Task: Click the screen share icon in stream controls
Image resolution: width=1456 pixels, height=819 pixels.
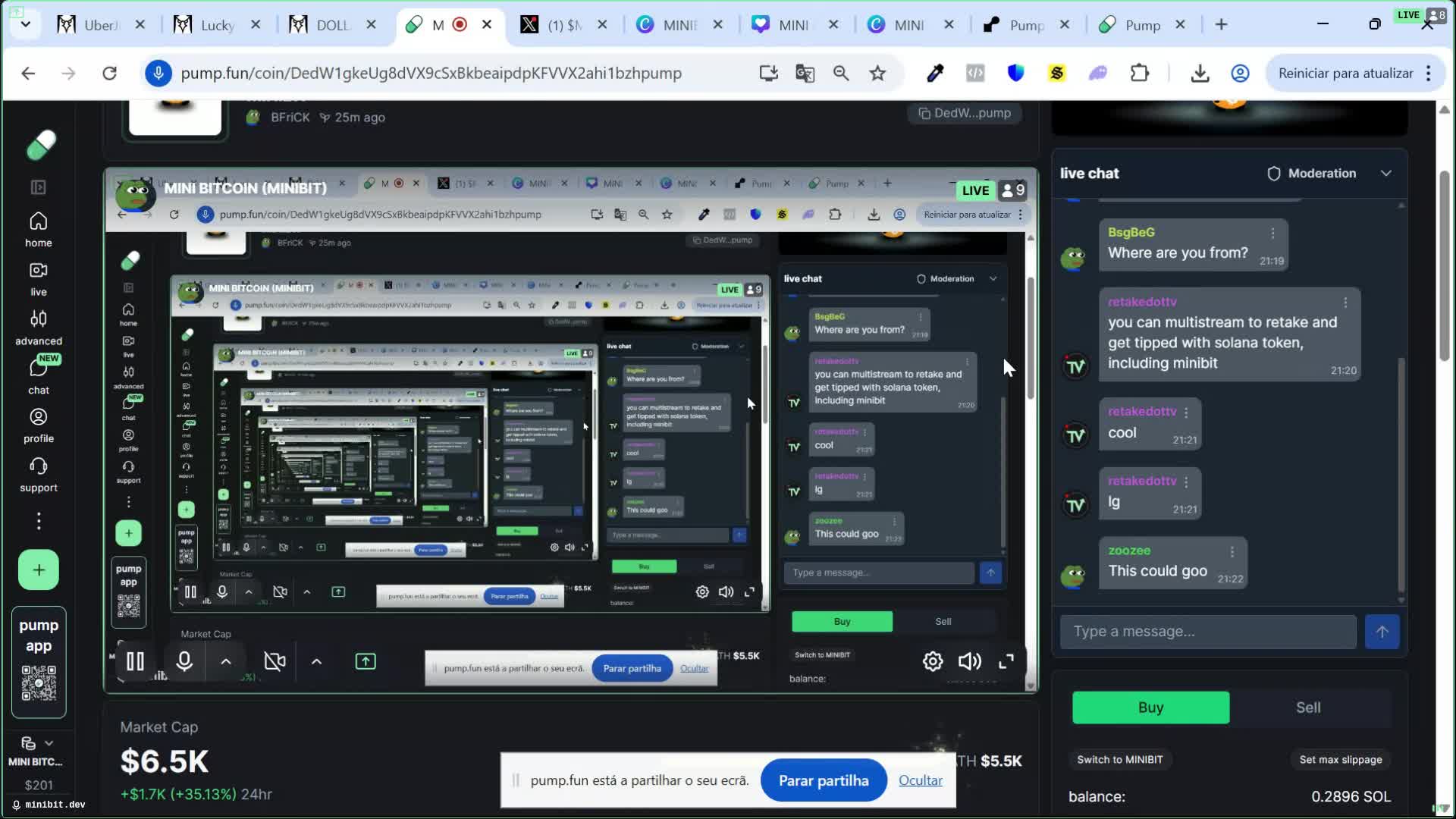Action: coord(365,661)
